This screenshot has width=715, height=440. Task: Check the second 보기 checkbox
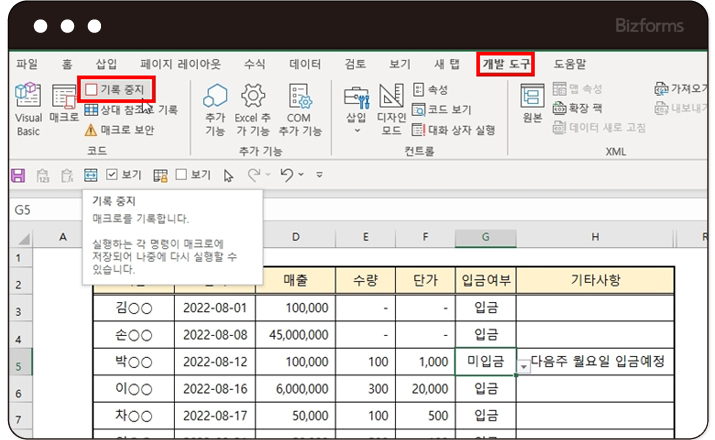181,175
